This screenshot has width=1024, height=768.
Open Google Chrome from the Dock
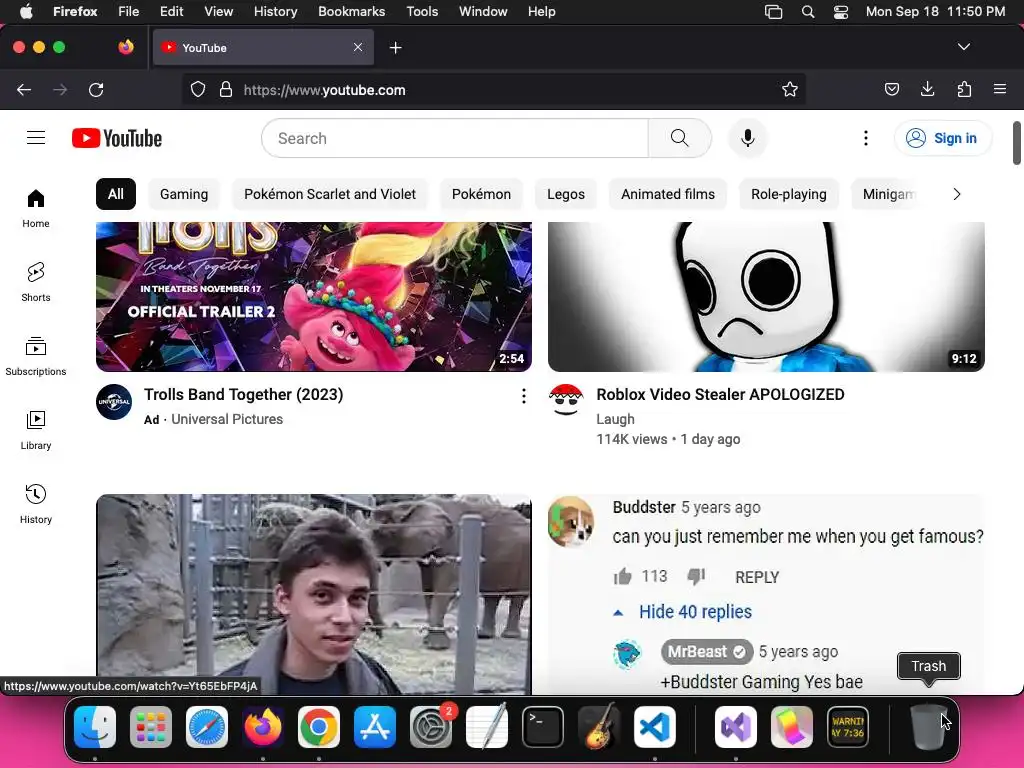[x=319, y=727]
